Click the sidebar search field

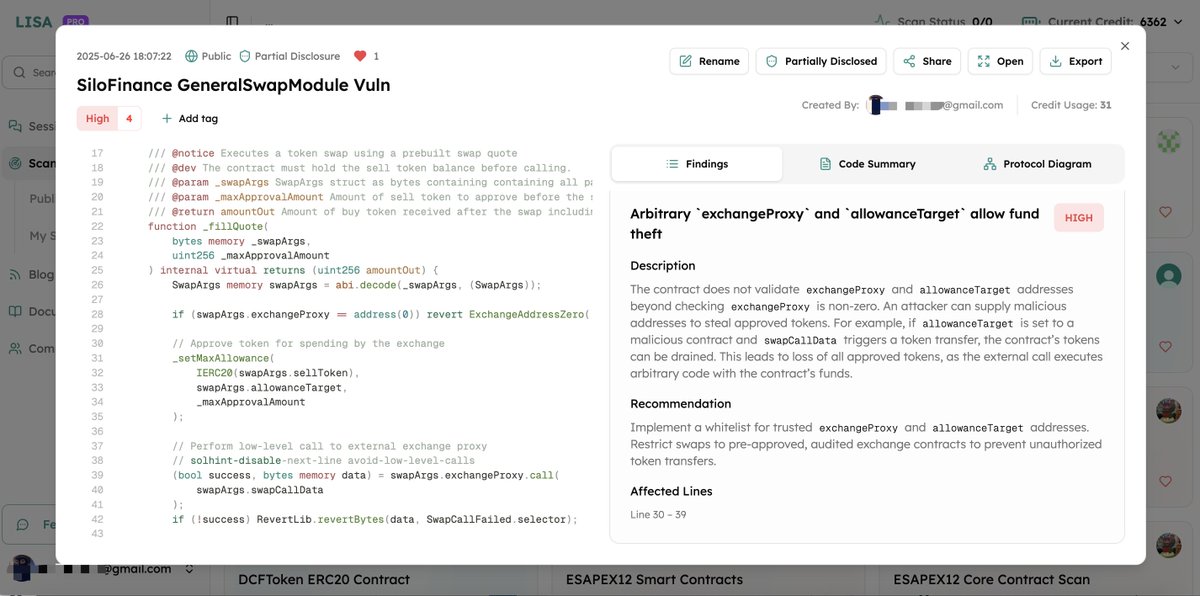[30, 72]
